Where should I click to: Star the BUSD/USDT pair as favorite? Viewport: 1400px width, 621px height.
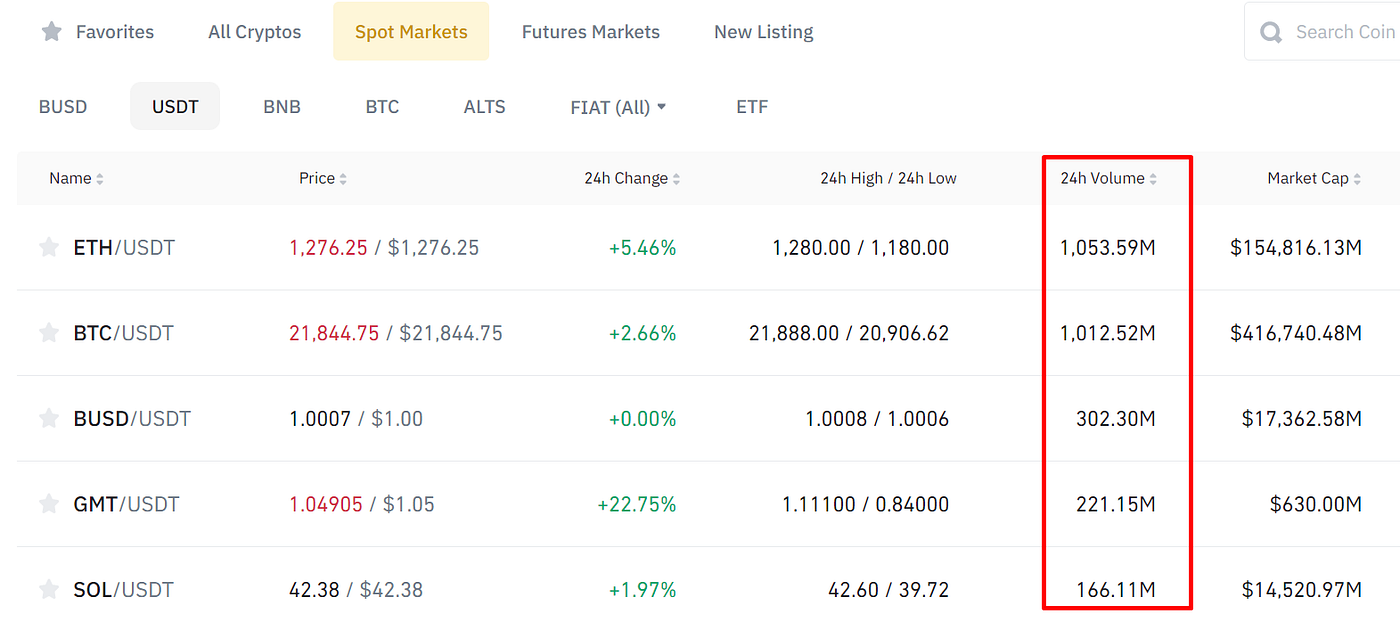click(x=48, y=419)
